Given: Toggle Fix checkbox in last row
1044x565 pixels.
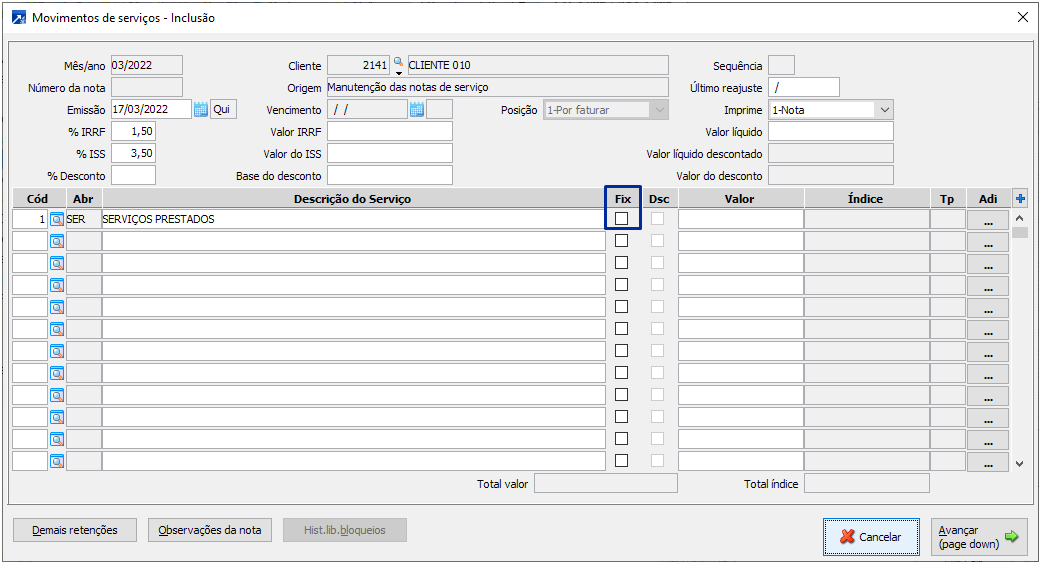Looking at the screenshot, I should [x=621, y=460].
